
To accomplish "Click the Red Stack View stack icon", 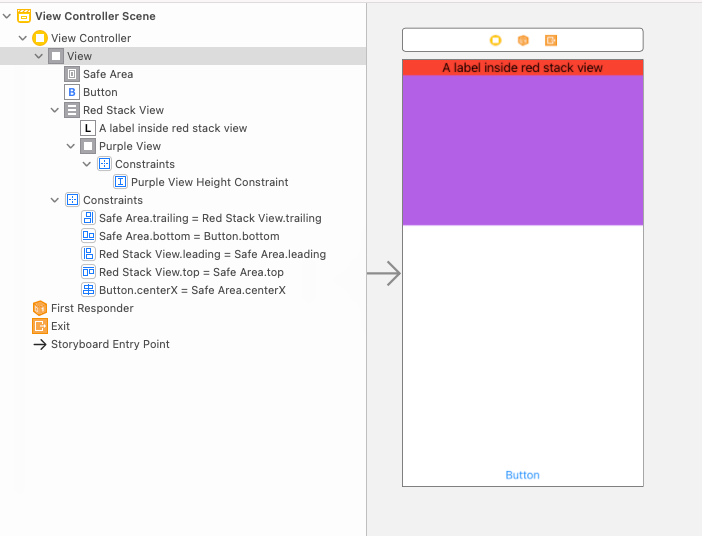I will point(72,110).
